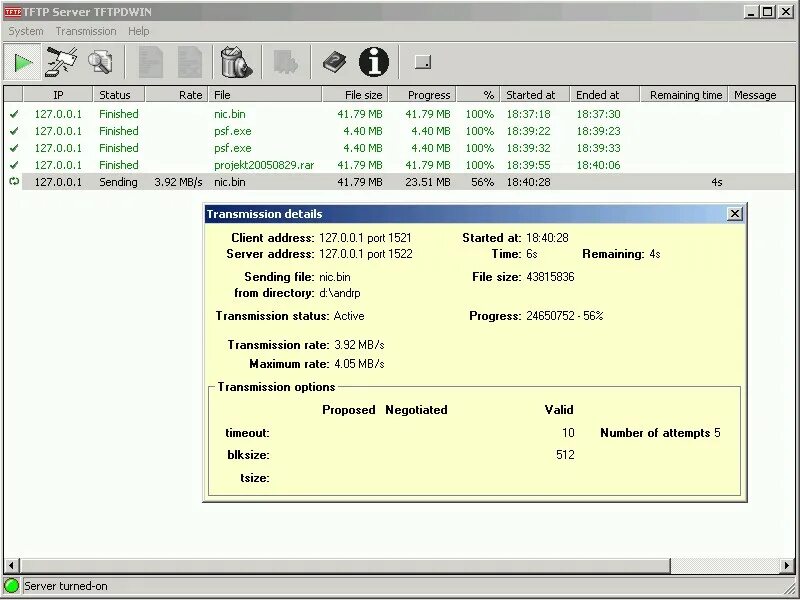Click the Started at column header
This screenshot has width=800, height=600.
tap(535, 95)
